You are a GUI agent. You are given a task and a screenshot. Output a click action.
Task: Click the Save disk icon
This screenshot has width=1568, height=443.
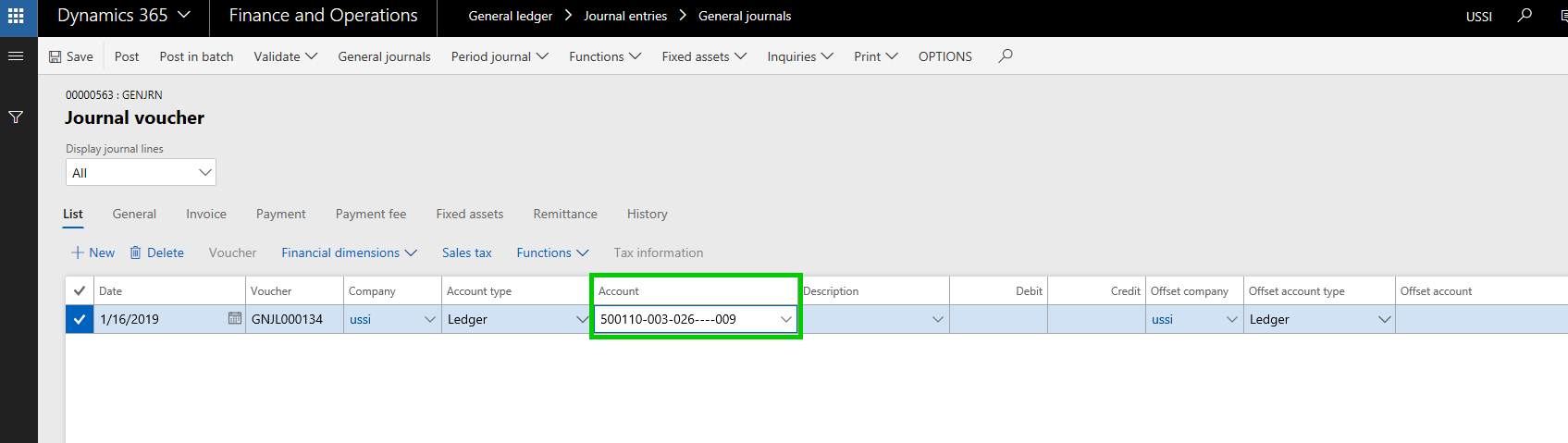(56, 56)
